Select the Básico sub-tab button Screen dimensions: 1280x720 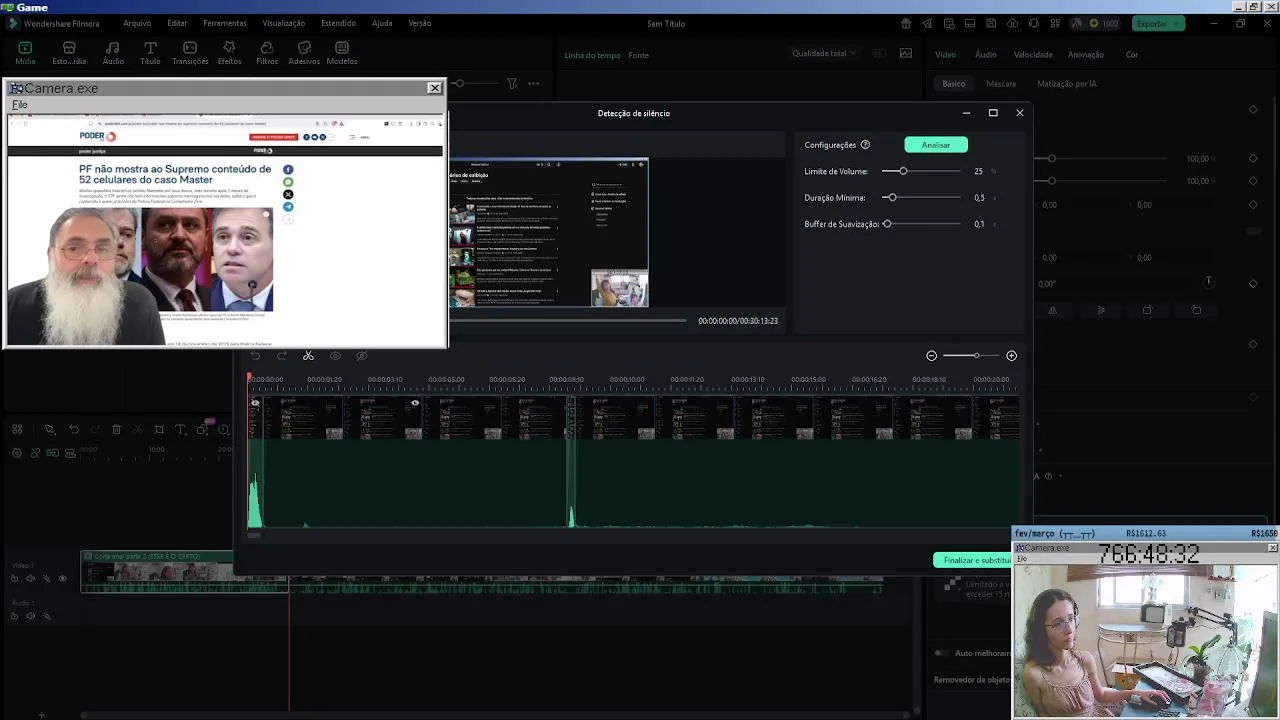(954, 84)
